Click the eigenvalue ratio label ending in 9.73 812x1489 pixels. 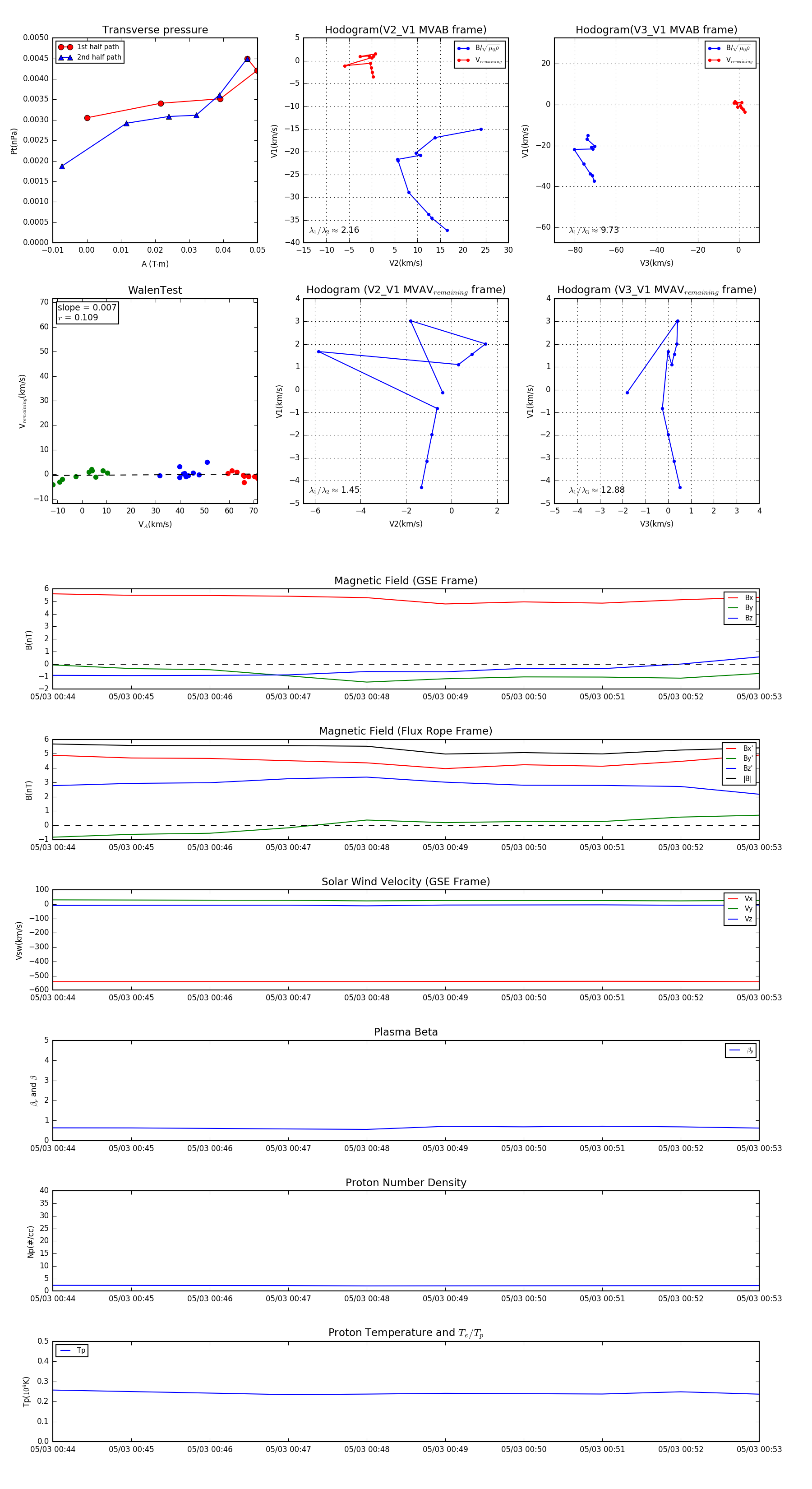pos(594,230)
